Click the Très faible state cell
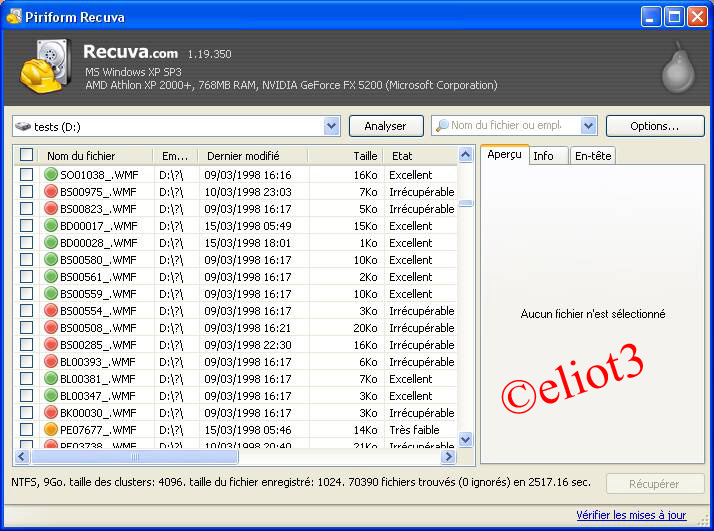 (414, 430)
